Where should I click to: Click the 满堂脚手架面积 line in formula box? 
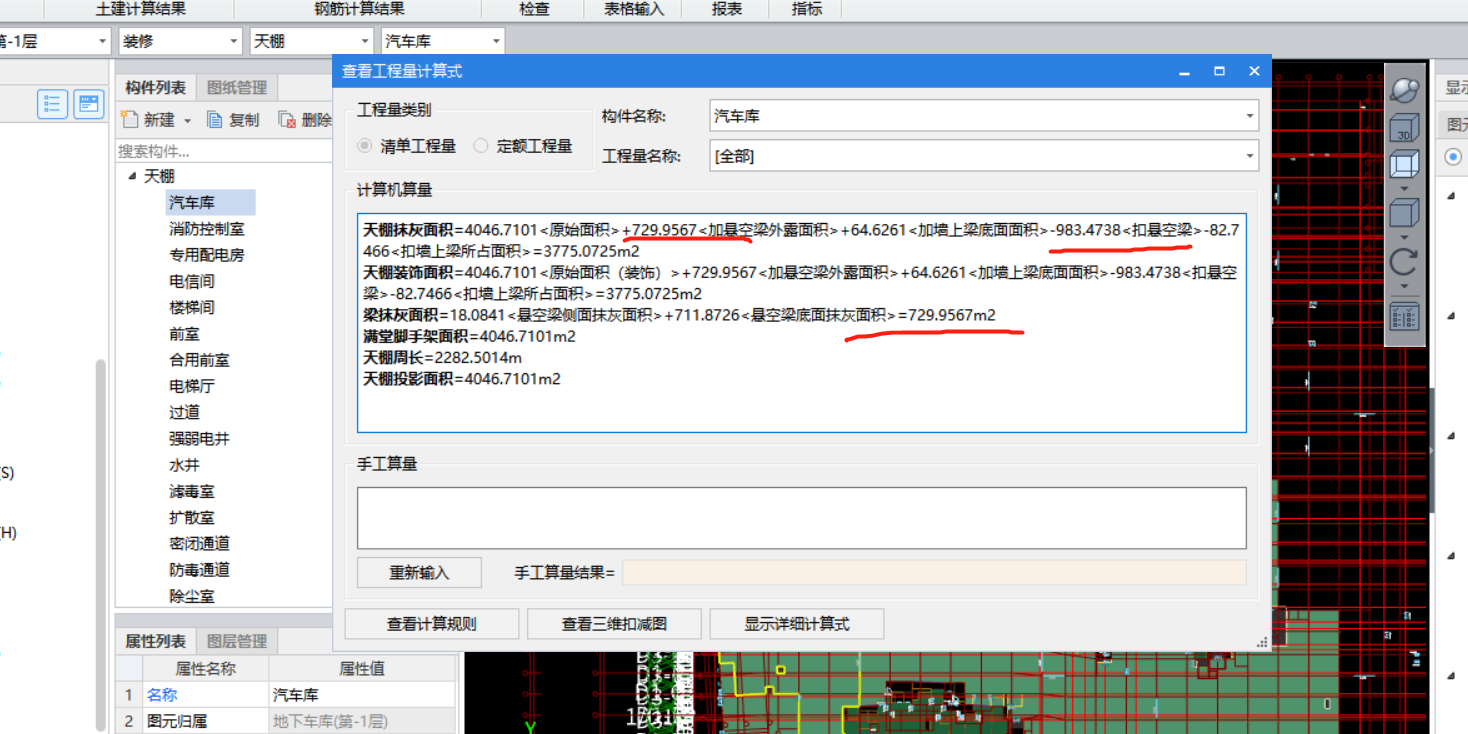point(469,337)
